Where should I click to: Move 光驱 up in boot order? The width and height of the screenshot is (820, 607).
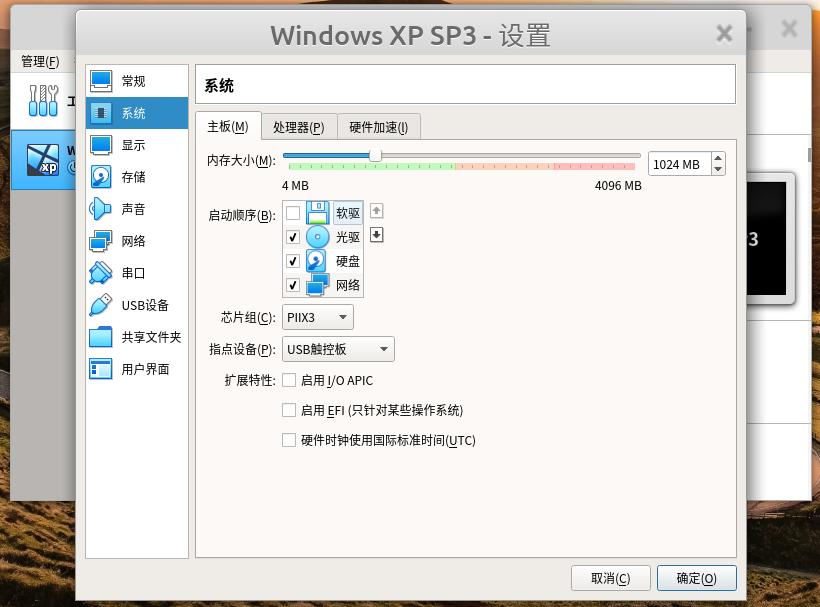[x=376, y=211]
